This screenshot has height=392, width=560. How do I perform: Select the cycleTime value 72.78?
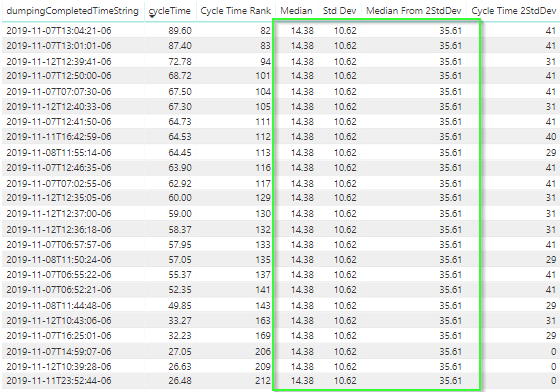pyautogui.click(x=180, y=61)
